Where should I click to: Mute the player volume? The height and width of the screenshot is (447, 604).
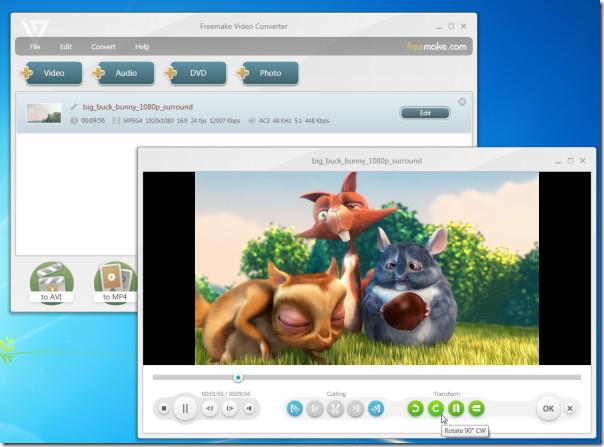tap(249, 408)
